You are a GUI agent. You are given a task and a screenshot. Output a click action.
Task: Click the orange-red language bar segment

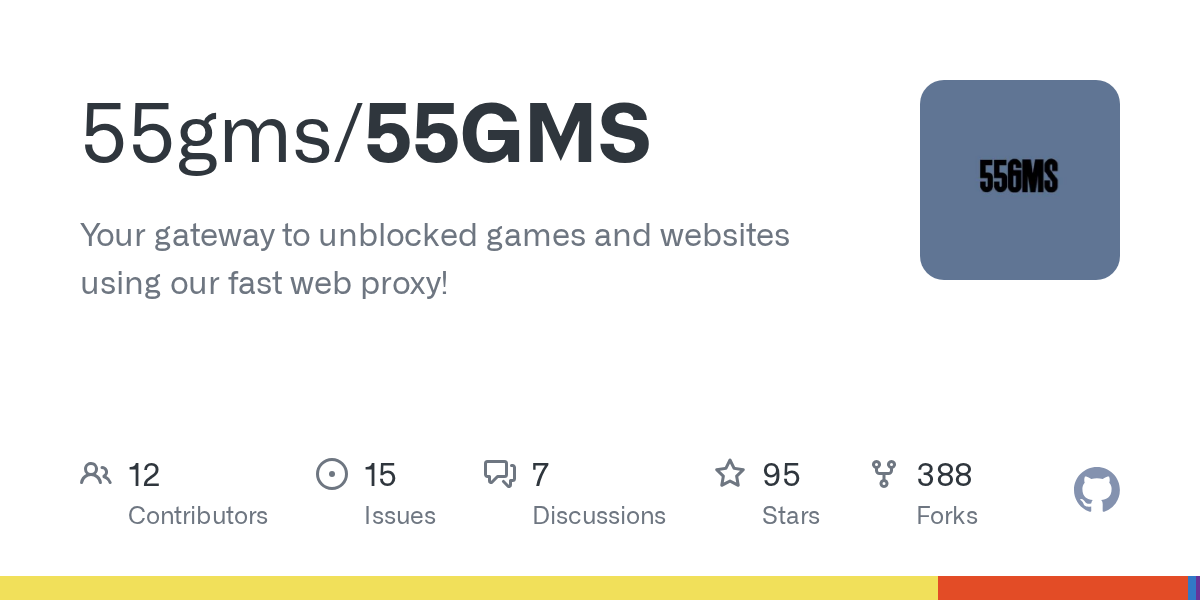click(1063, 588)
